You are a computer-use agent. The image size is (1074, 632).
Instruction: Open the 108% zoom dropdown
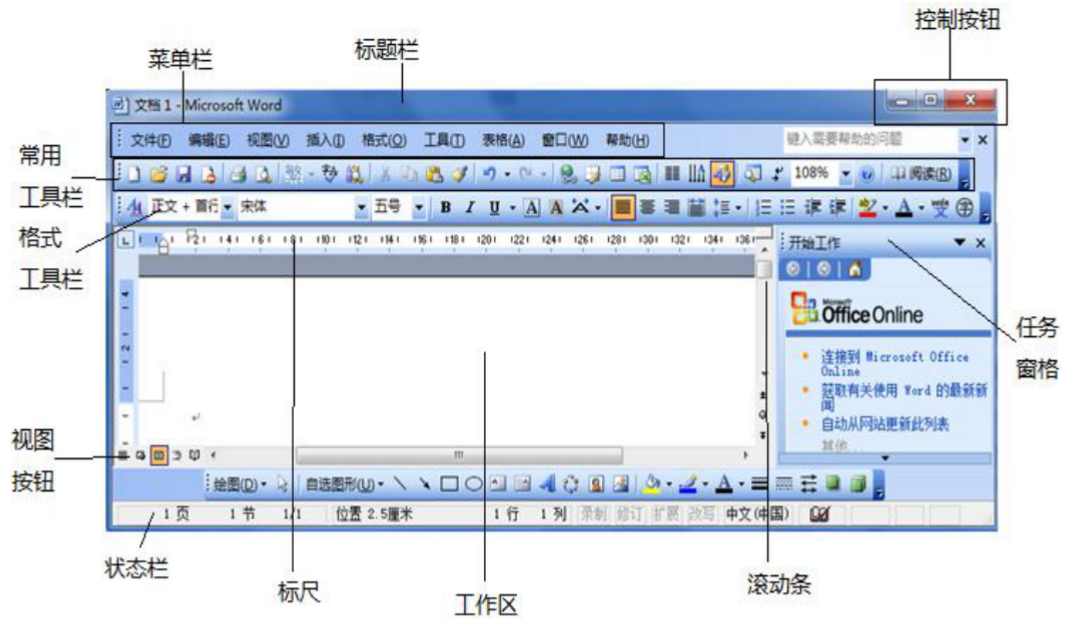coord(846,175)
